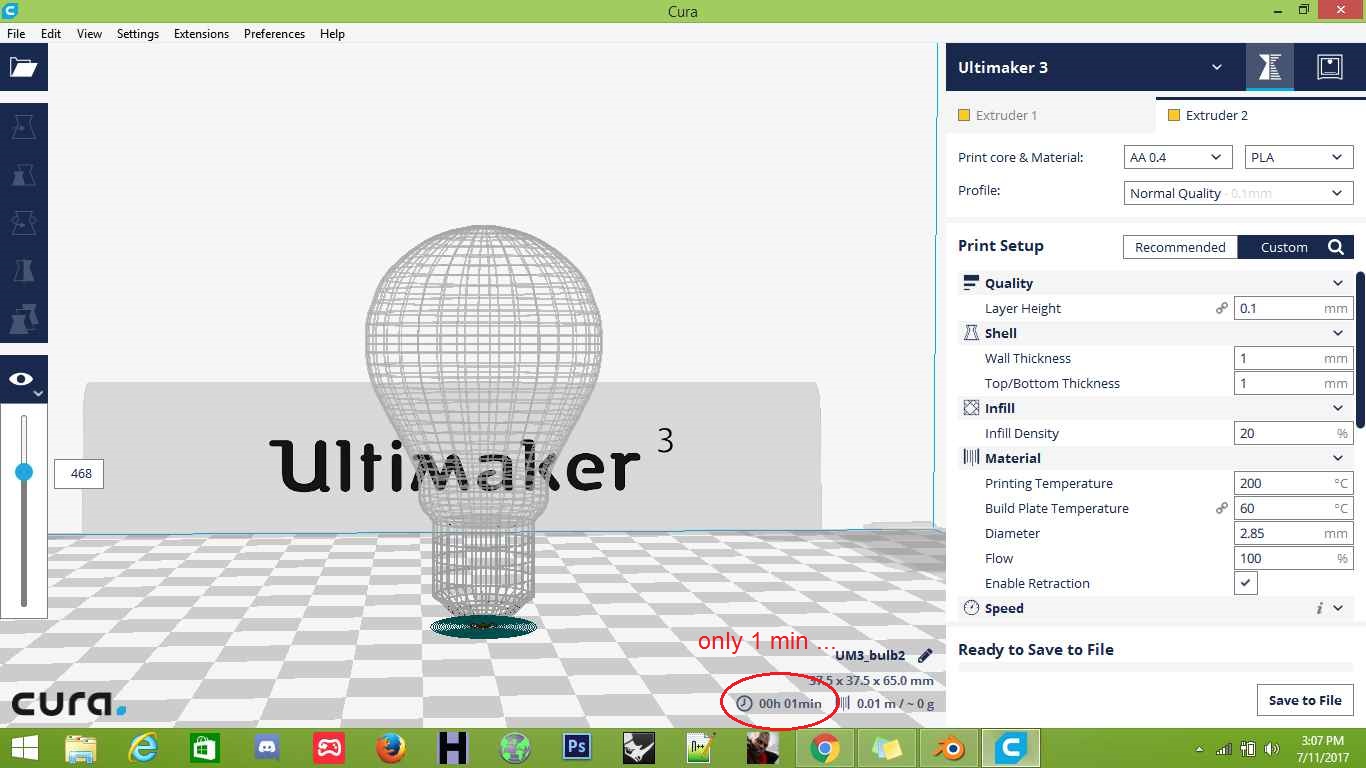Click the Layer Height input field

click(x=1293, y=308)
